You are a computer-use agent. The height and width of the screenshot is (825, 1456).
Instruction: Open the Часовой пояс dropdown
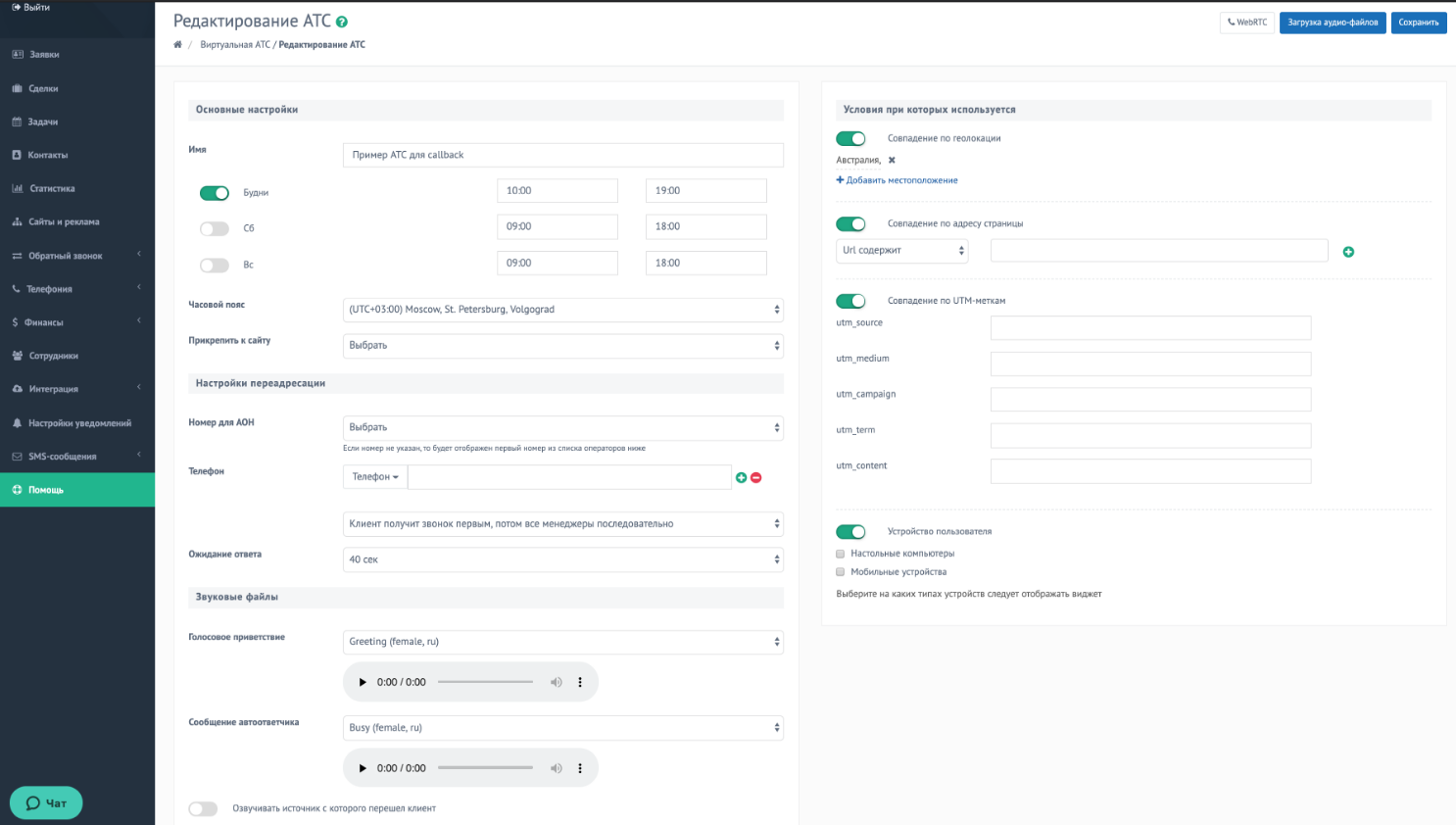tap(563, 310)
